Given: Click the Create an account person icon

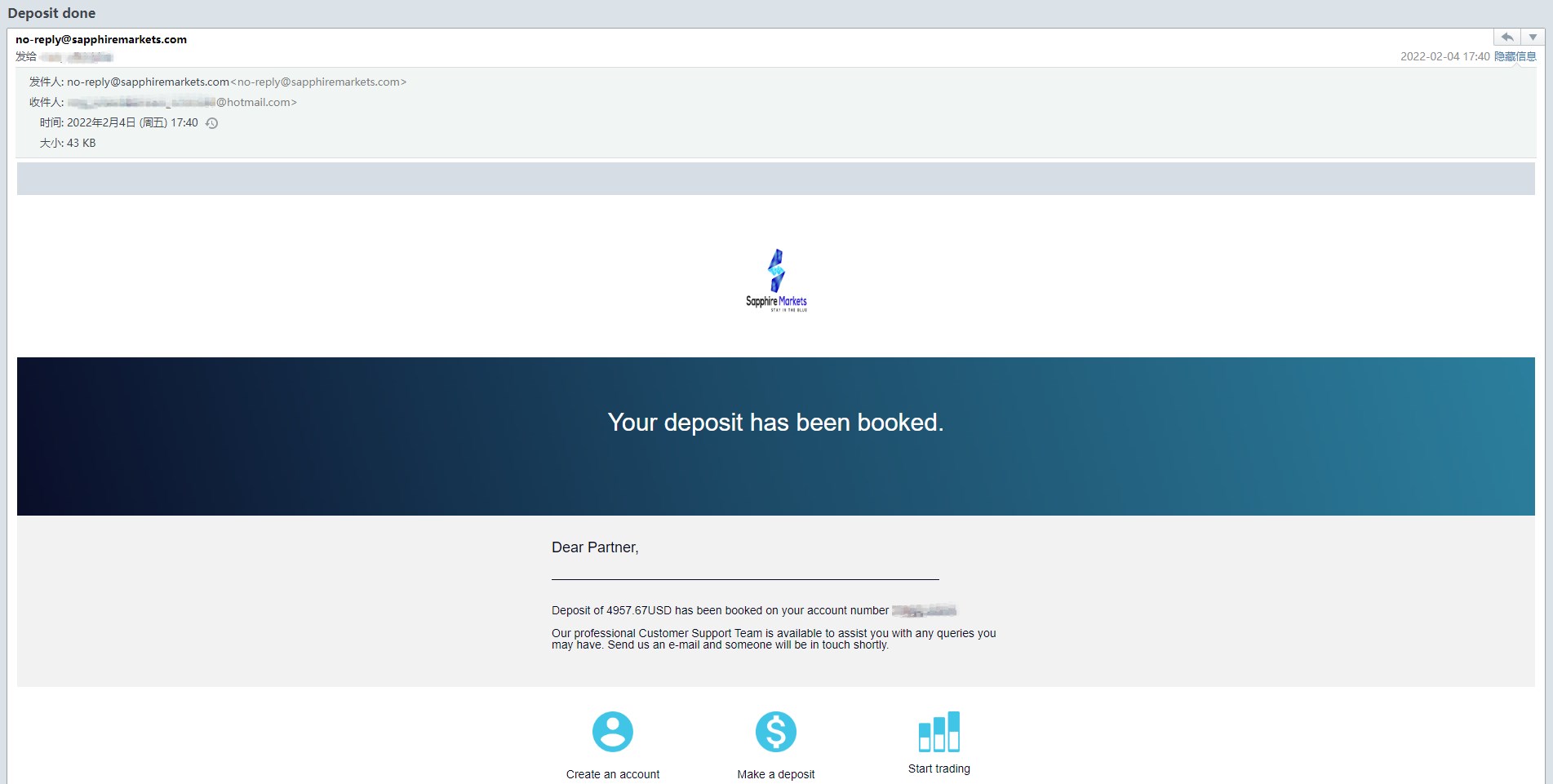Looking at the screenshot, I should point(613,732).
